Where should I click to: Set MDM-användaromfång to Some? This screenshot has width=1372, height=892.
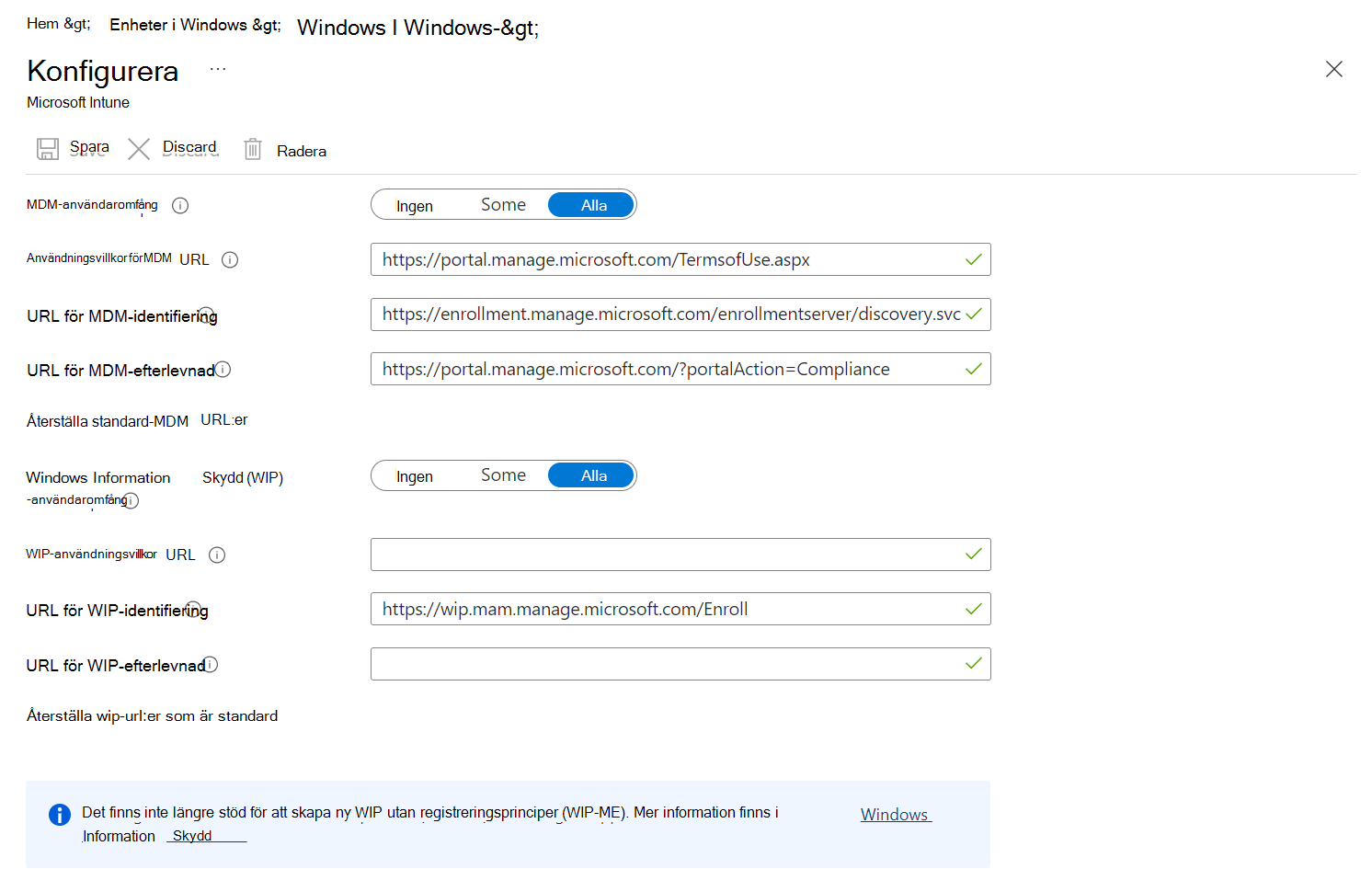503,205
